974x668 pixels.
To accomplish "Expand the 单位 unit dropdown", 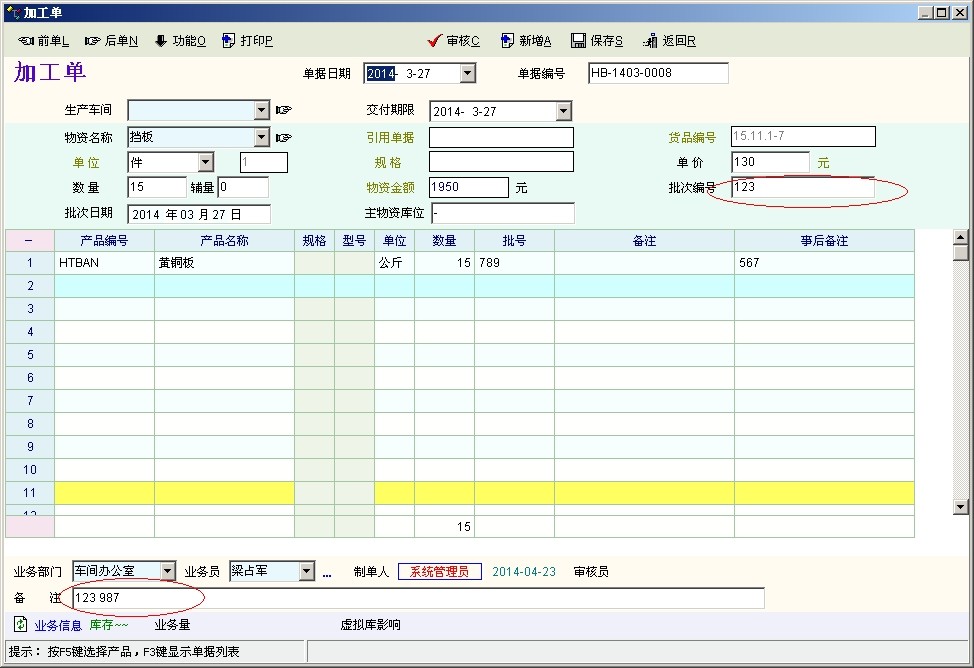I will 205,162.
